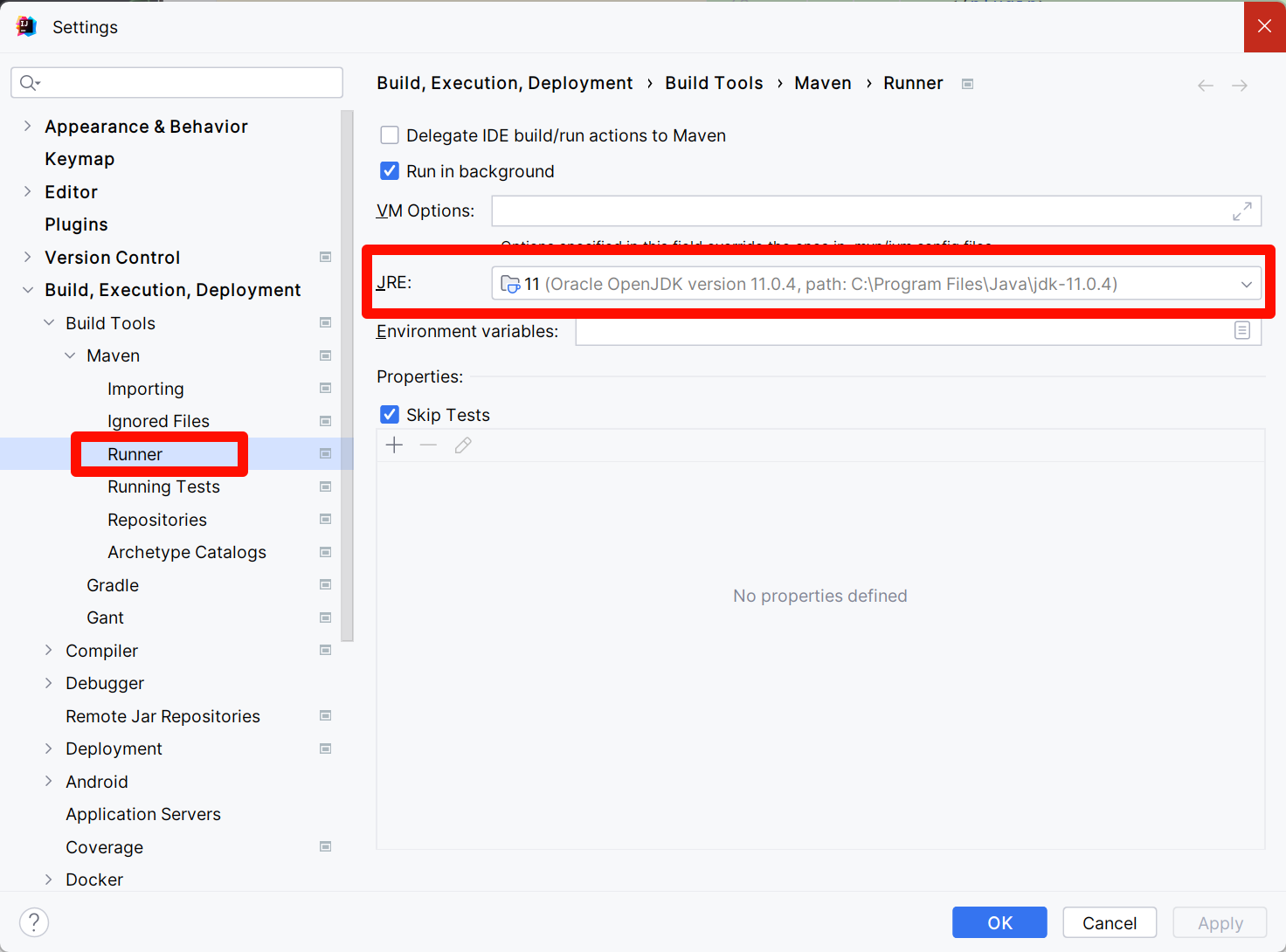
Task: Click project icon next to Gant
Action: tap(326, 617)
